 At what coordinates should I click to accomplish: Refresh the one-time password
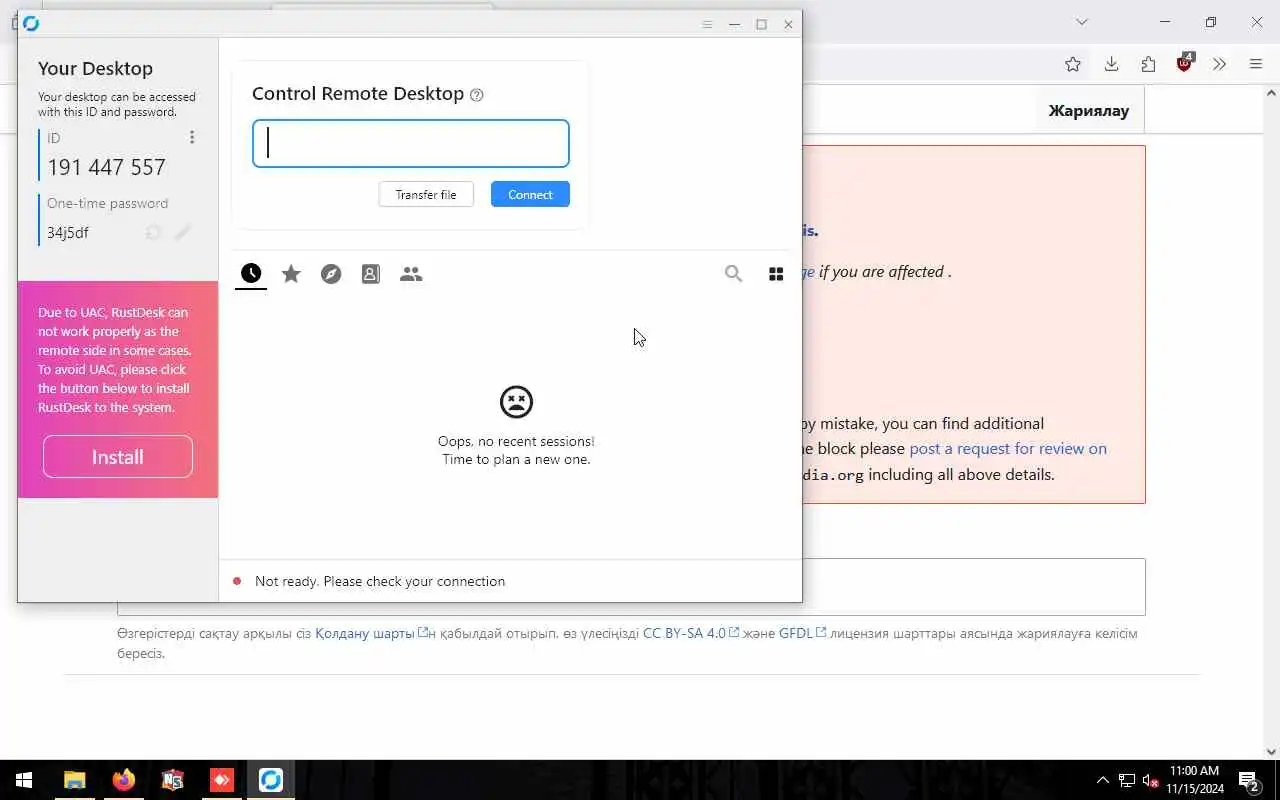point(153,232)
